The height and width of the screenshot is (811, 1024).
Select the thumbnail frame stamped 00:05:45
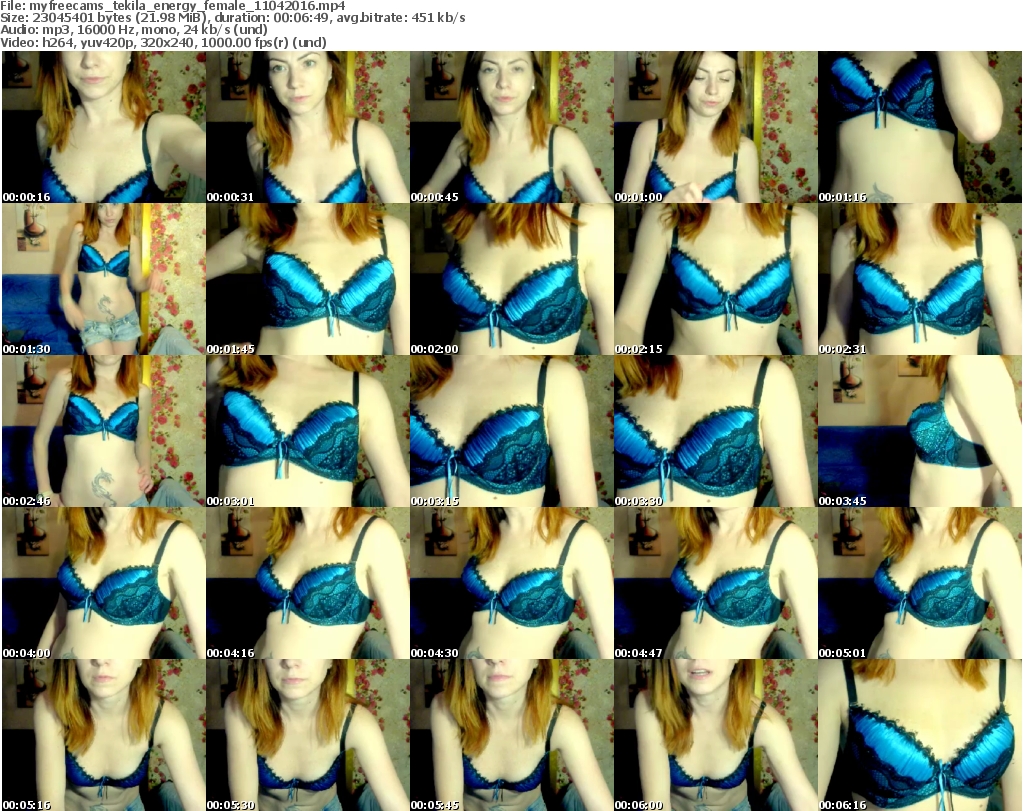[511, 735]
